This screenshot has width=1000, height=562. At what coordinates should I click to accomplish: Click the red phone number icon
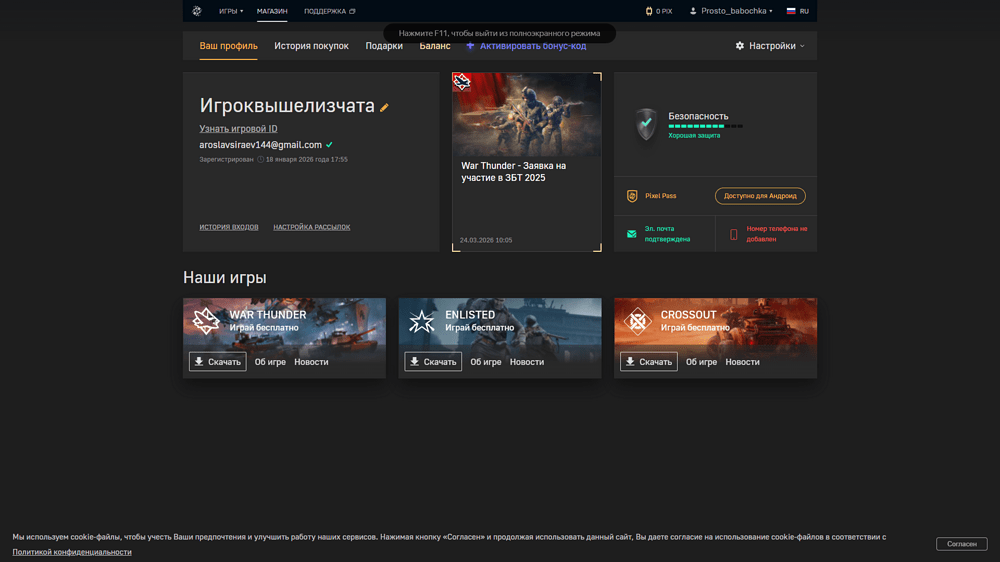point(734,234)
